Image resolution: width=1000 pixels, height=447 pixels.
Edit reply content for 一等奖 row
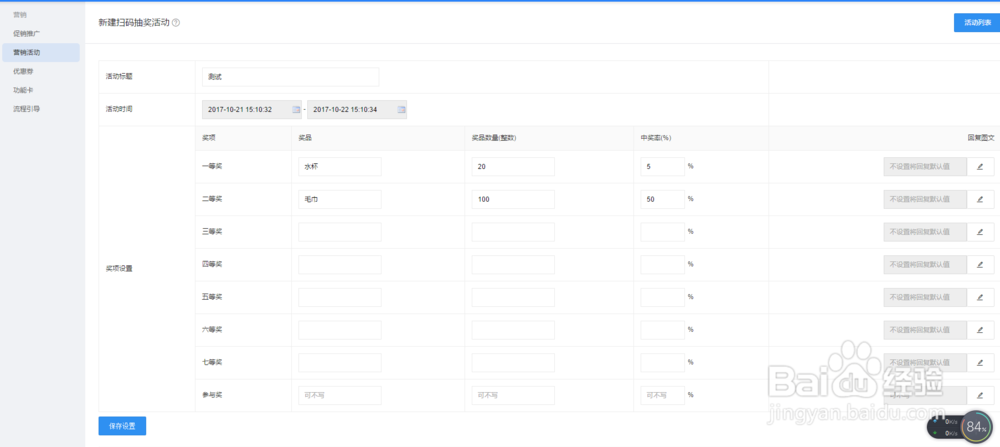(980, 167)
